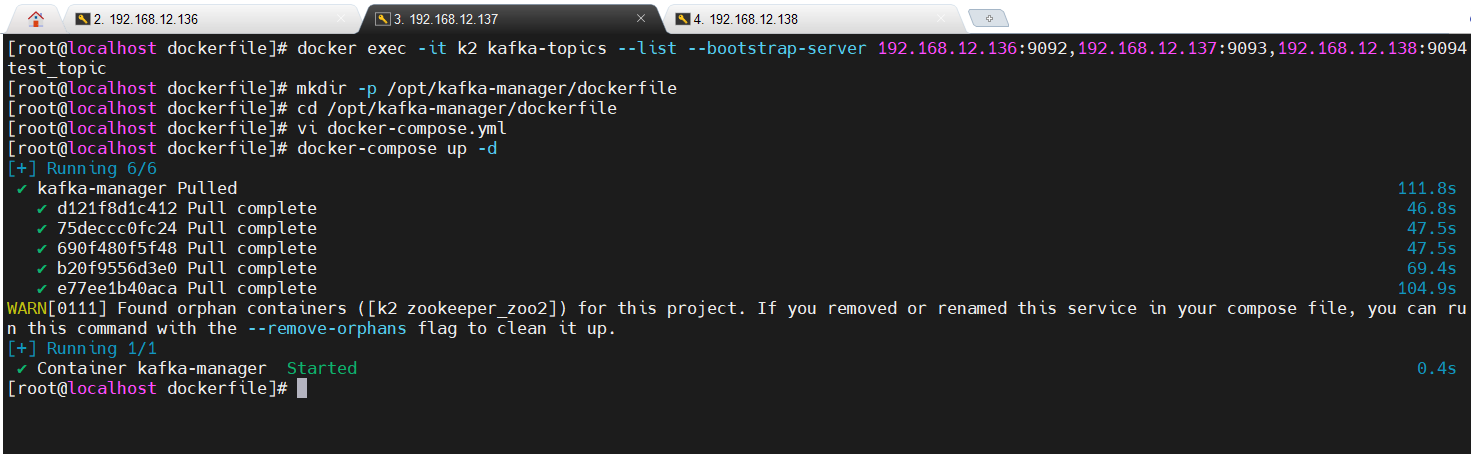Click the --remove-orphans flag text
Viewport: 1471px width, 454px height.
pyautogui.click(x=328, y=328)
